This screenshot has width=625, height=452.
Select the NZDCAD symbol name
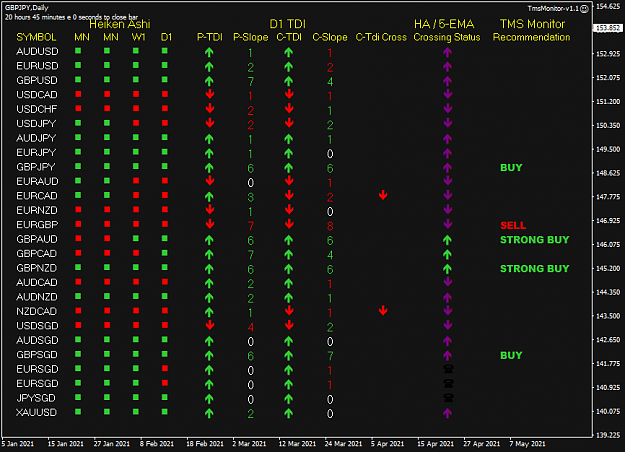coord(36,311)
